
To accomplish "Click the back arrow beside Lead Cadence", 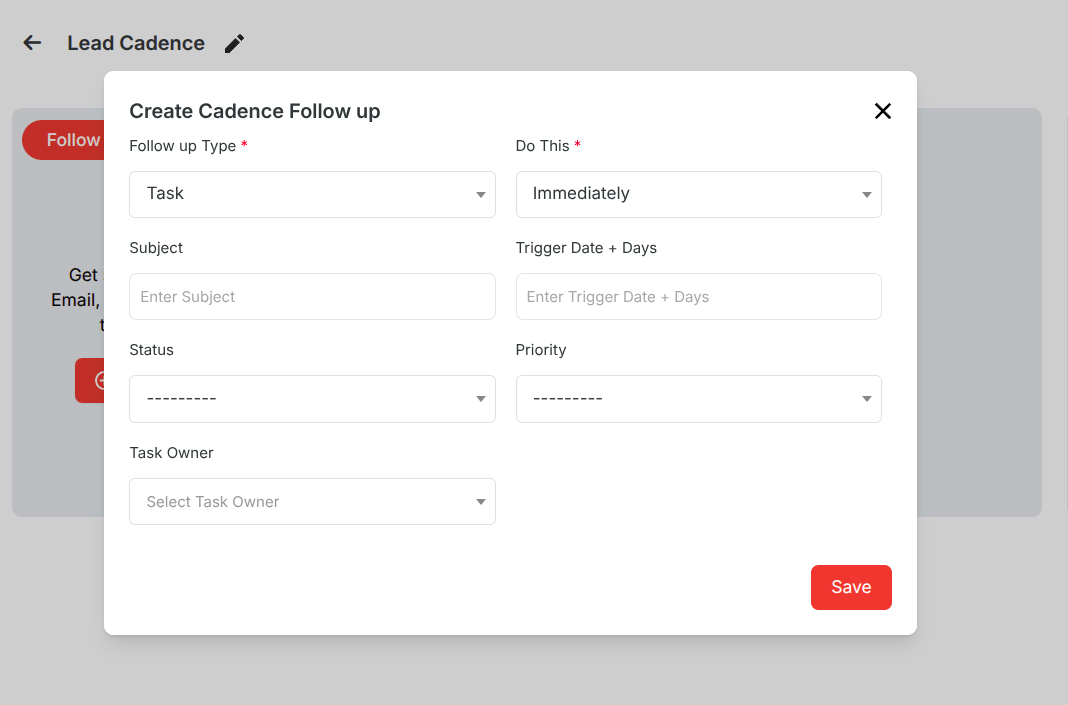I will (x=32, y=43).
